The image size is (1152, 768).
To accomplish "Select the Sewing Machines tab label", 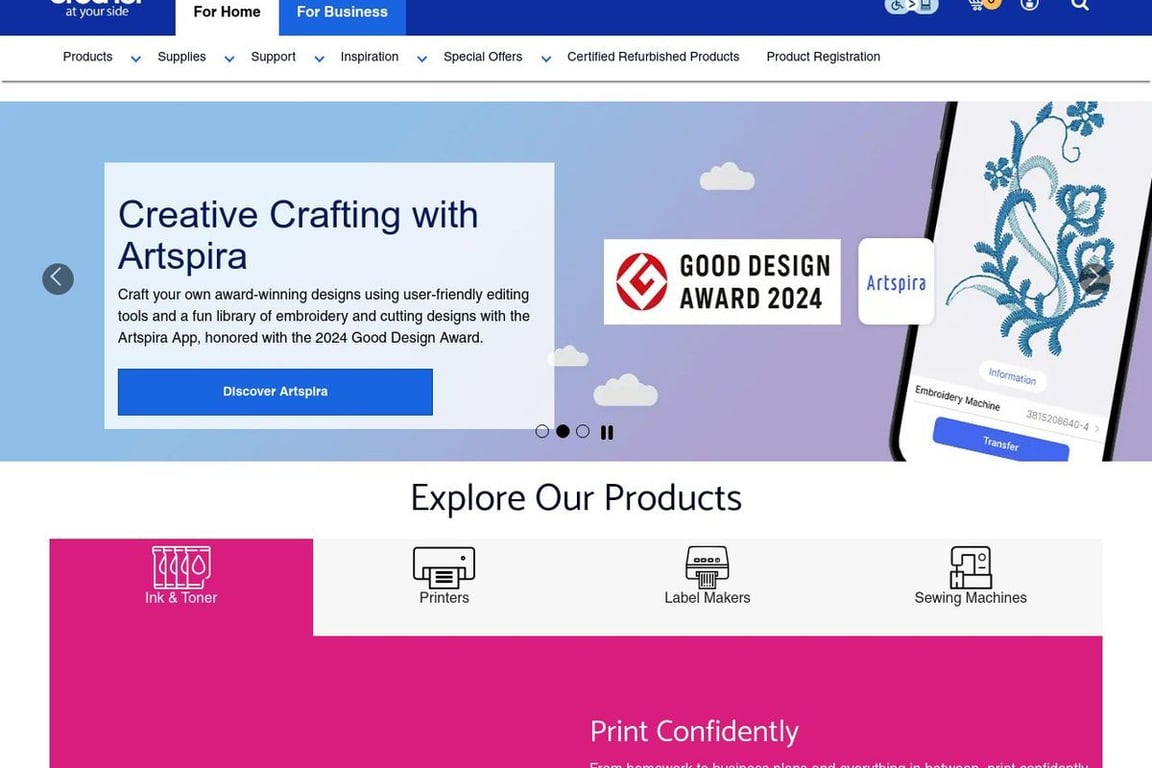I will [x=971, y=597].
